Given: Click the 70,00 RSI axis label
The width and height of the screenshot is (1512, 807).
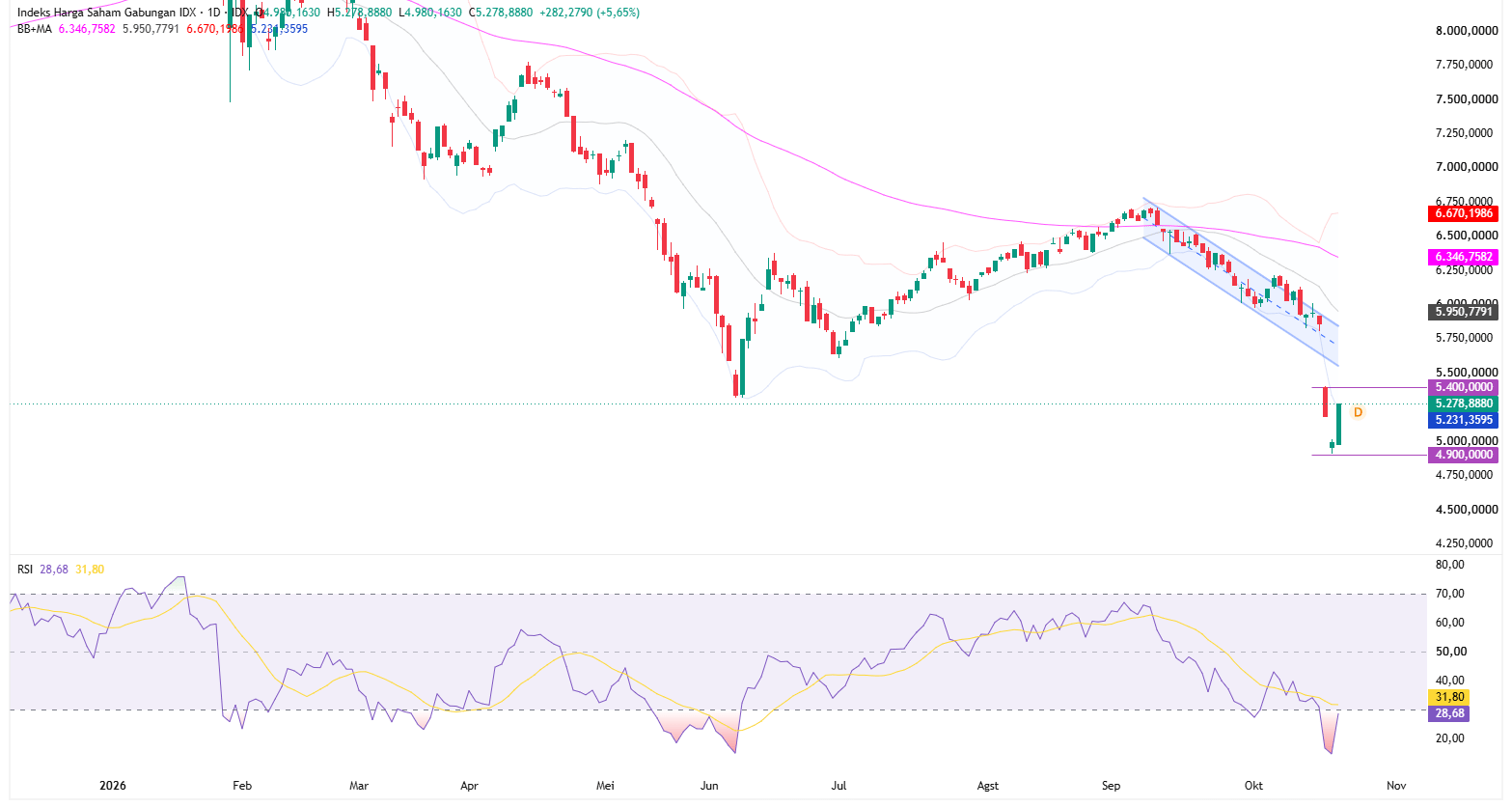Looking at the screenshot, I should pos(1450,594).
